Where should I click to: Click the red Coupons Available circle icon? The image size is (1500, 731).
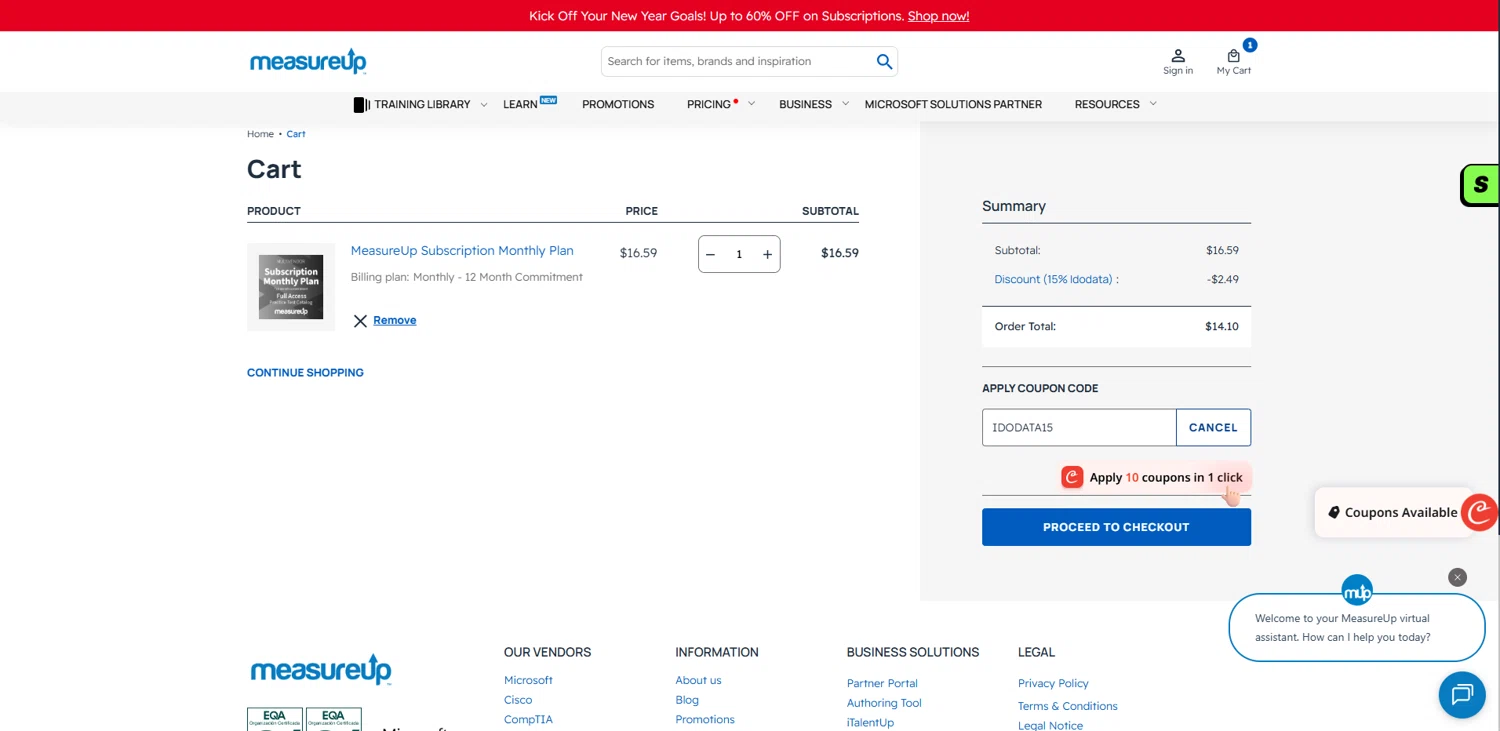(1479, 512)
